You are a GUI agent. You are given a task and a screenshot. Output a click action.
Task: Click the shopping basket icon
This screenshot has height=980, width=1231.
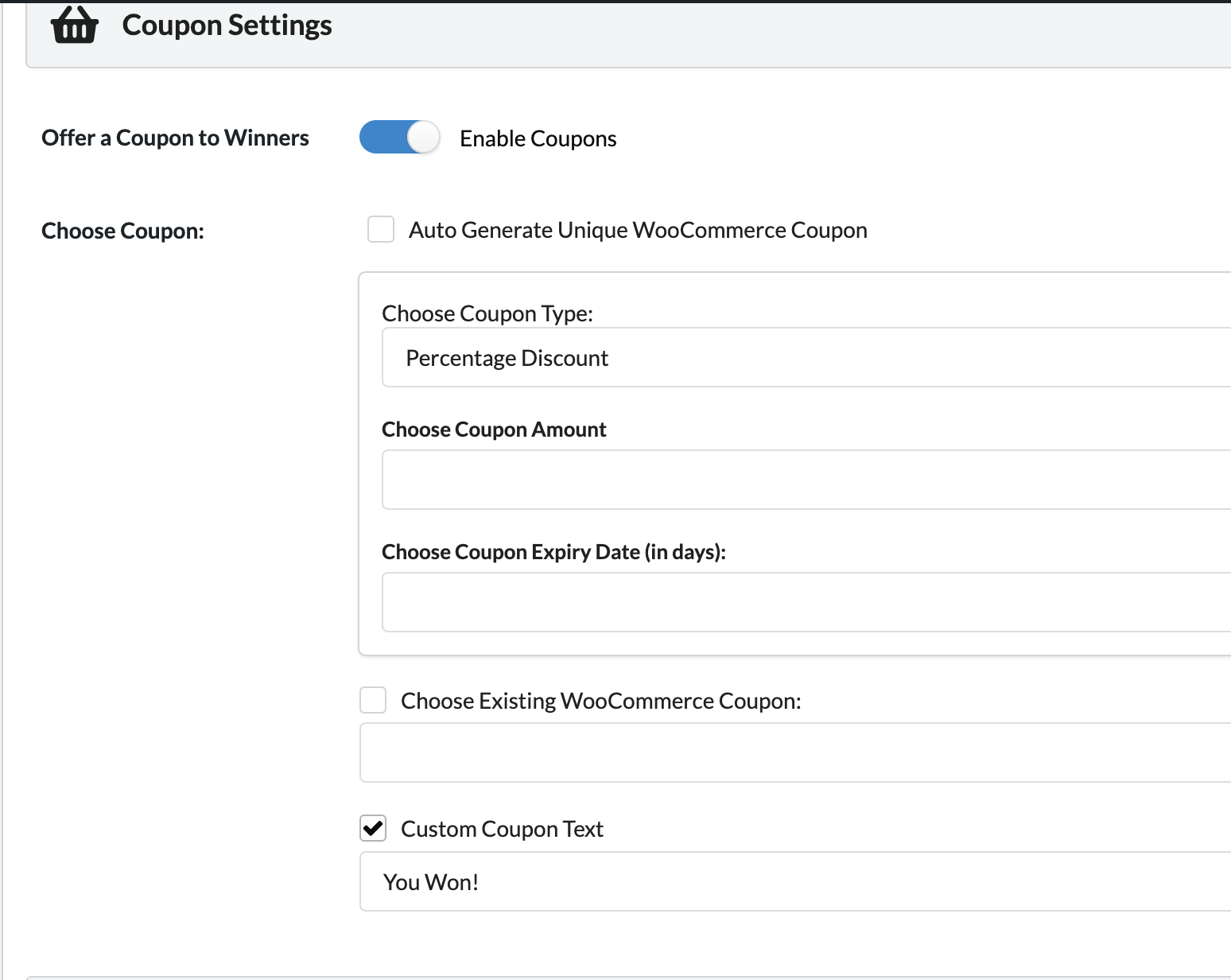75,25
